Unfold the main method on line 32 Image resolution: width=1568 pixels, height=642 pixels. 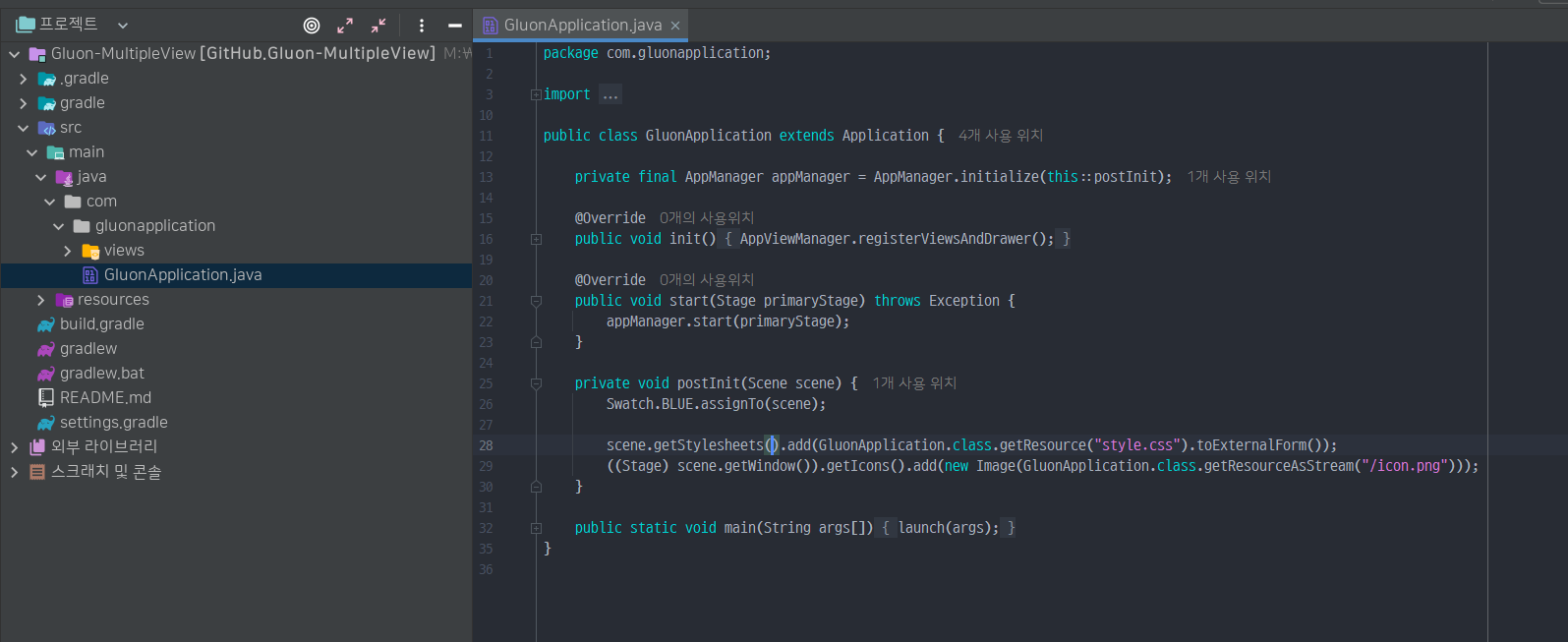pyautogui.click(x=536, y=528)
